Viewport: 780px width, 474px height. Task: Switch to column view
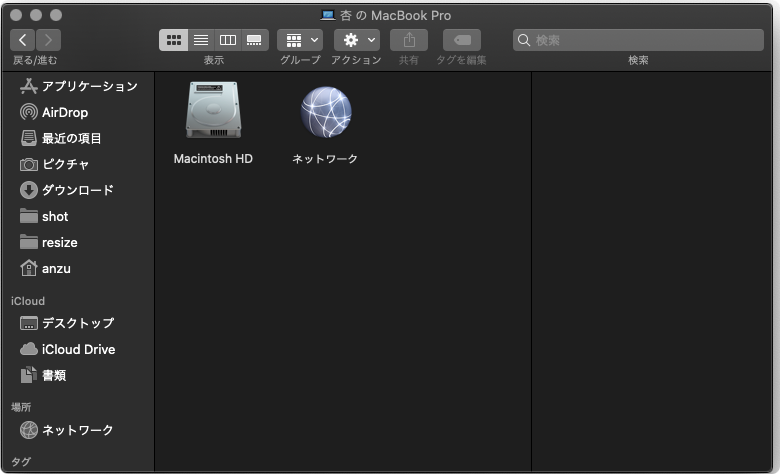click(x=228, y=40)
